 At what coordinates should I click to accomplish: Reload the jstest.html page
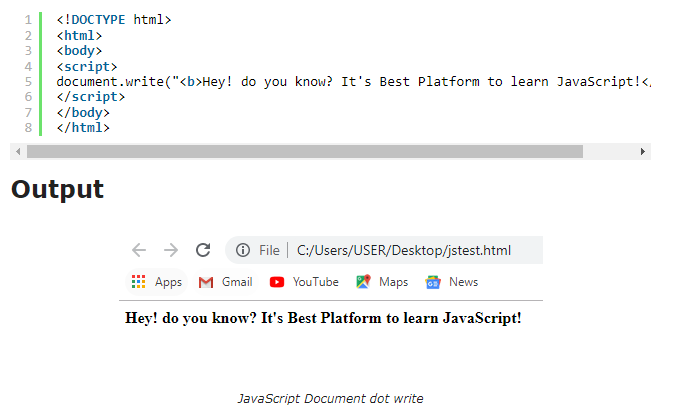click(x=203, y=250)
